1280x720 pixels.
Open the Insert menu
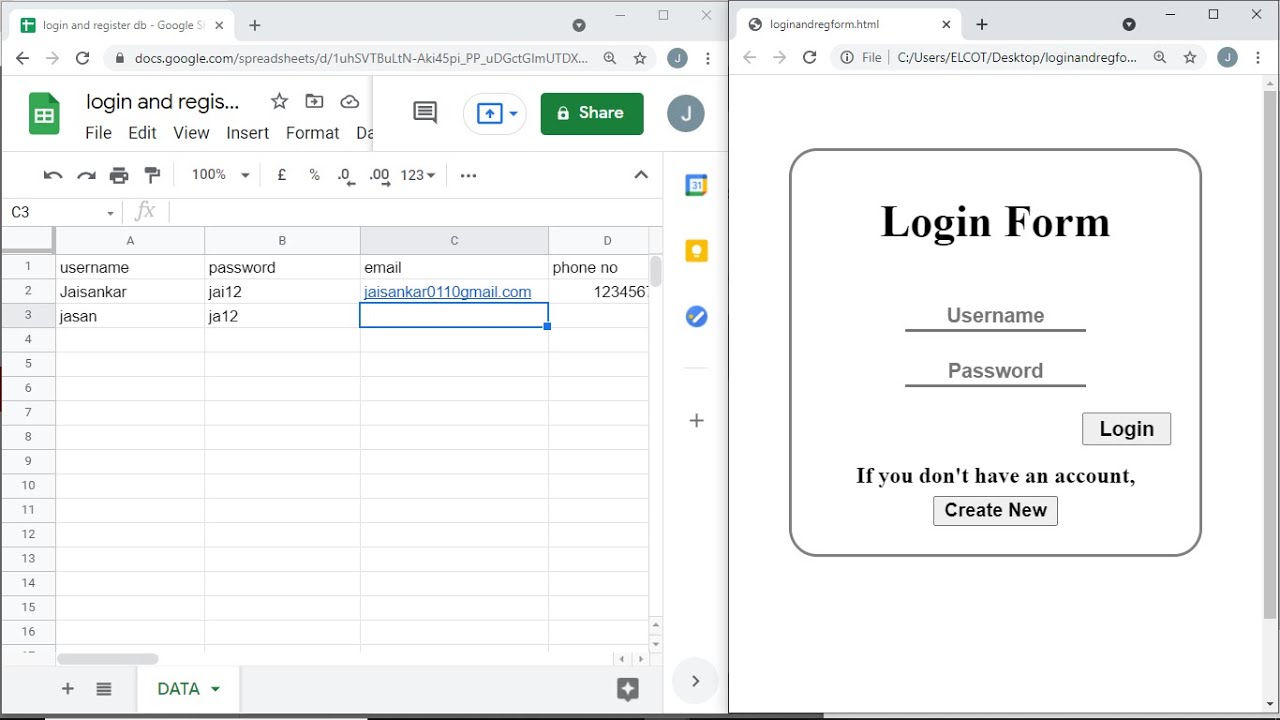(x=248, y=133)
